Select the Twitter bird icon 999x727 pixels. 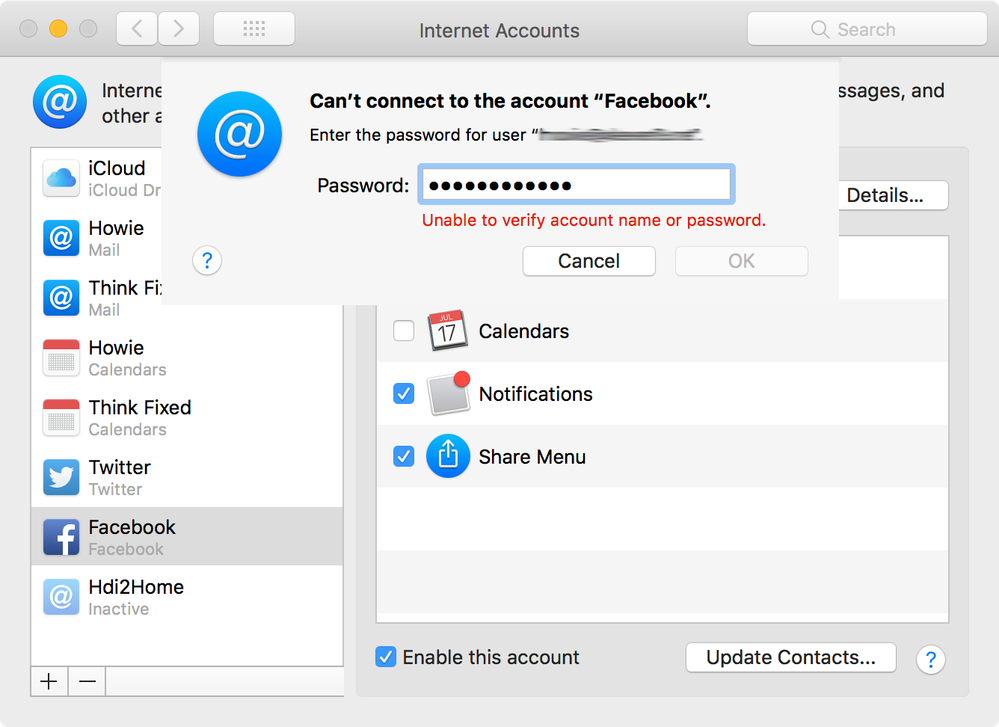coord(61,477)
